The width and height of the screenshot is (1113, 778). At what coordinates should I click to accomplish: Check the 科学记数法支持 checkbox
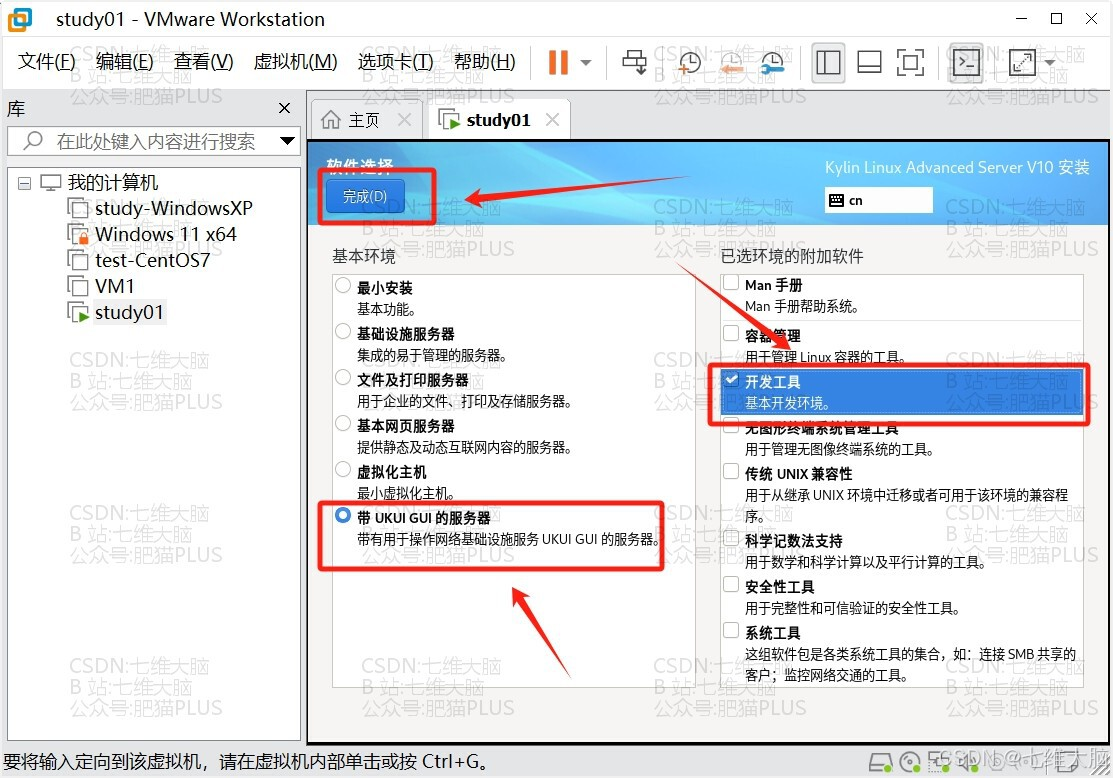[731, 538]
